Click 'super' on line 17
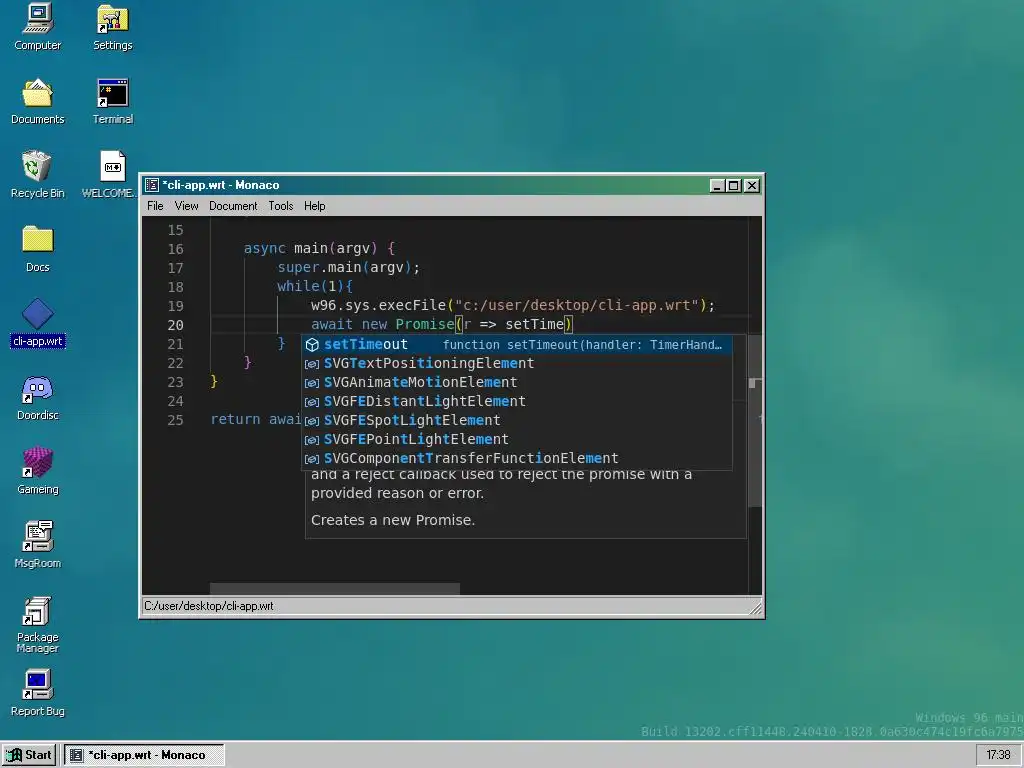1024x768 pixels. pos(298,268)
